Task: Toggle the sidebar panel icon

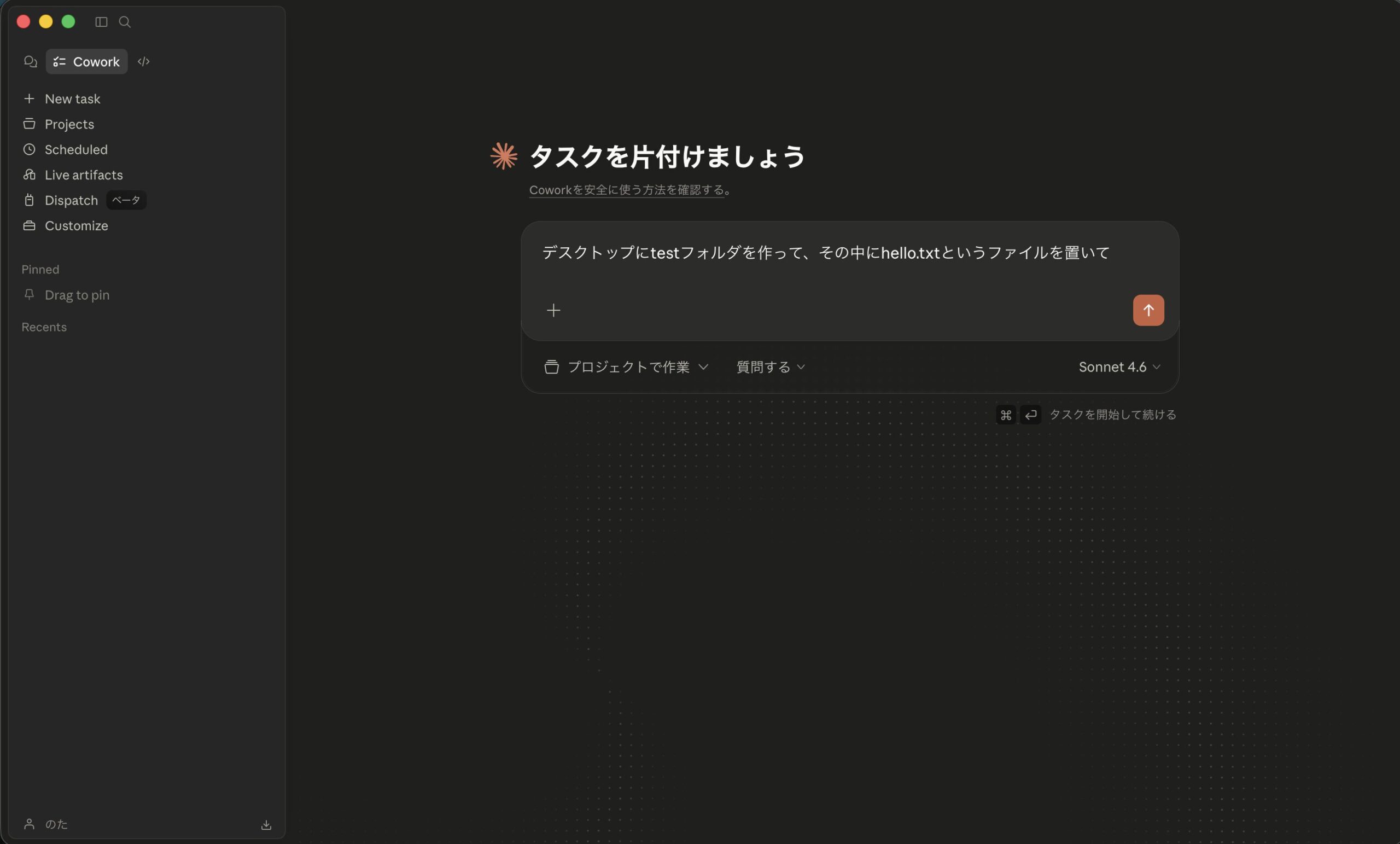Action: tap(101, 21)
